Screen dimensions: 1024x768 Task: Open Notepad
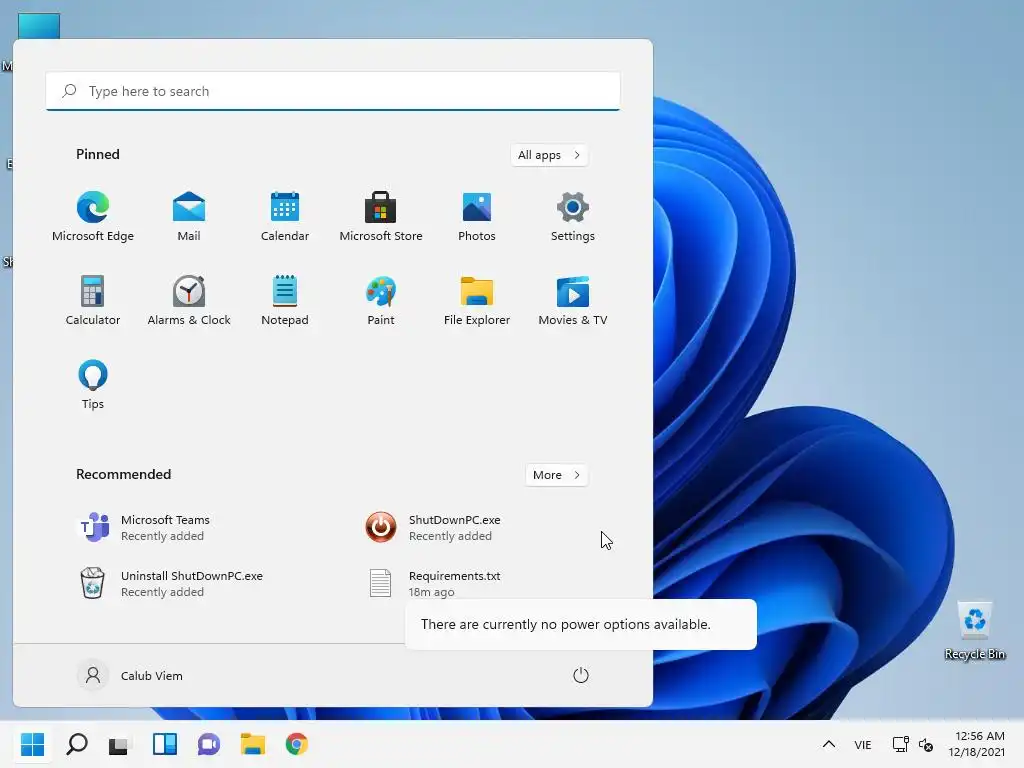click(285, 301)
